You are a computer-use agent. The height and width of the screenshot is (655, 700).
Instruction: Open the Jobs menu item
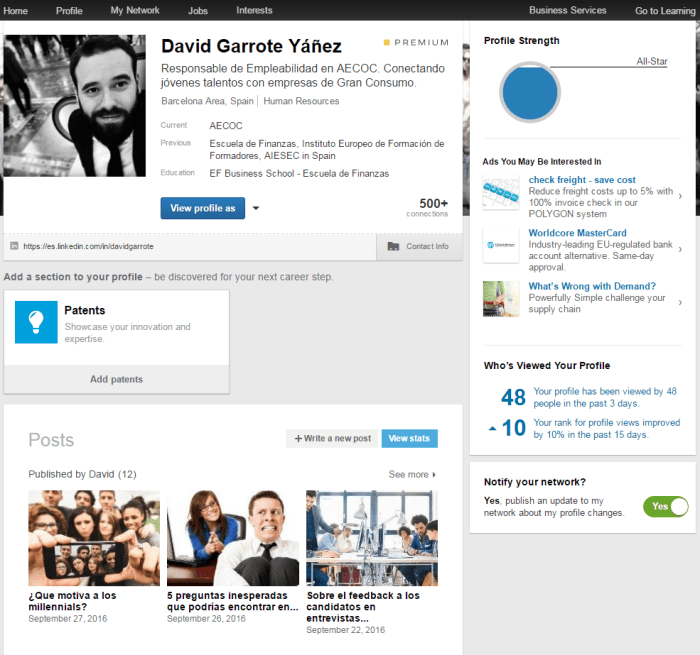click(x=198, y=10)
